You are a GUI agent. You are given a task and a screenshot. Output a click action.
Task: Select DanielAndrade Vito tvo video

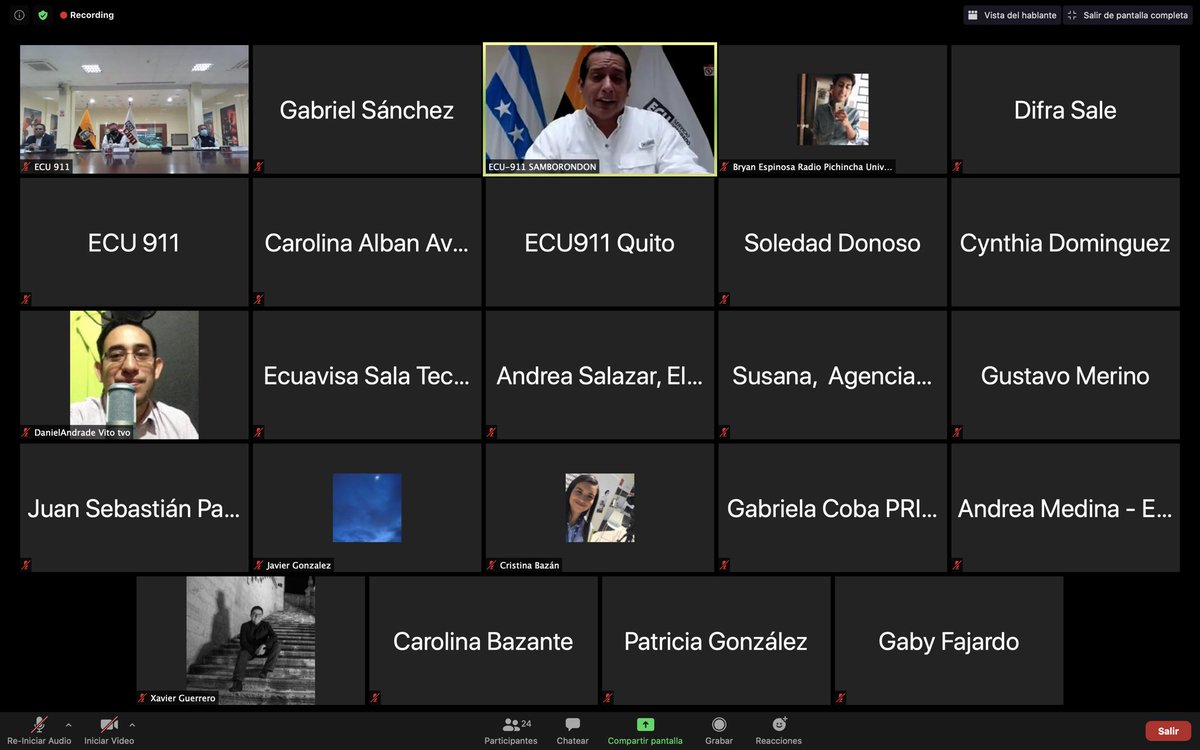coord(134,375)
